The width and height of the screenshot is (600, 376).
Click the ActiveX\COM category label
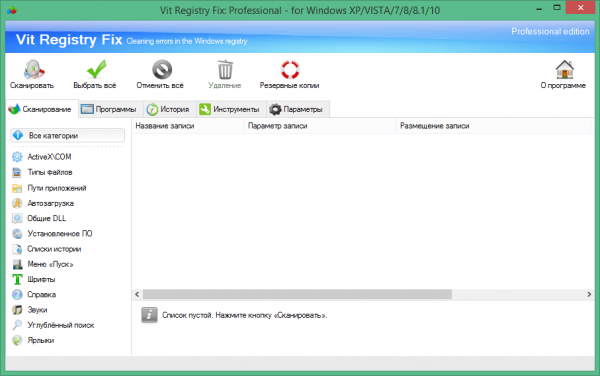pos(49,157)
